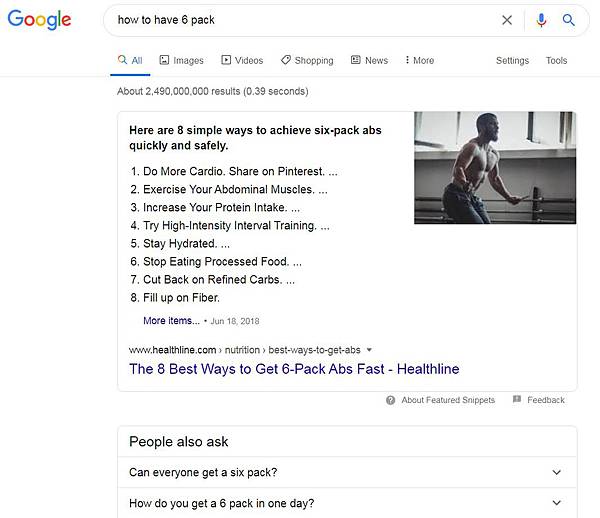Click inside the search input field
Image resolution: width=600 pixels, height=518 pixels.
(x=302, y=20)
